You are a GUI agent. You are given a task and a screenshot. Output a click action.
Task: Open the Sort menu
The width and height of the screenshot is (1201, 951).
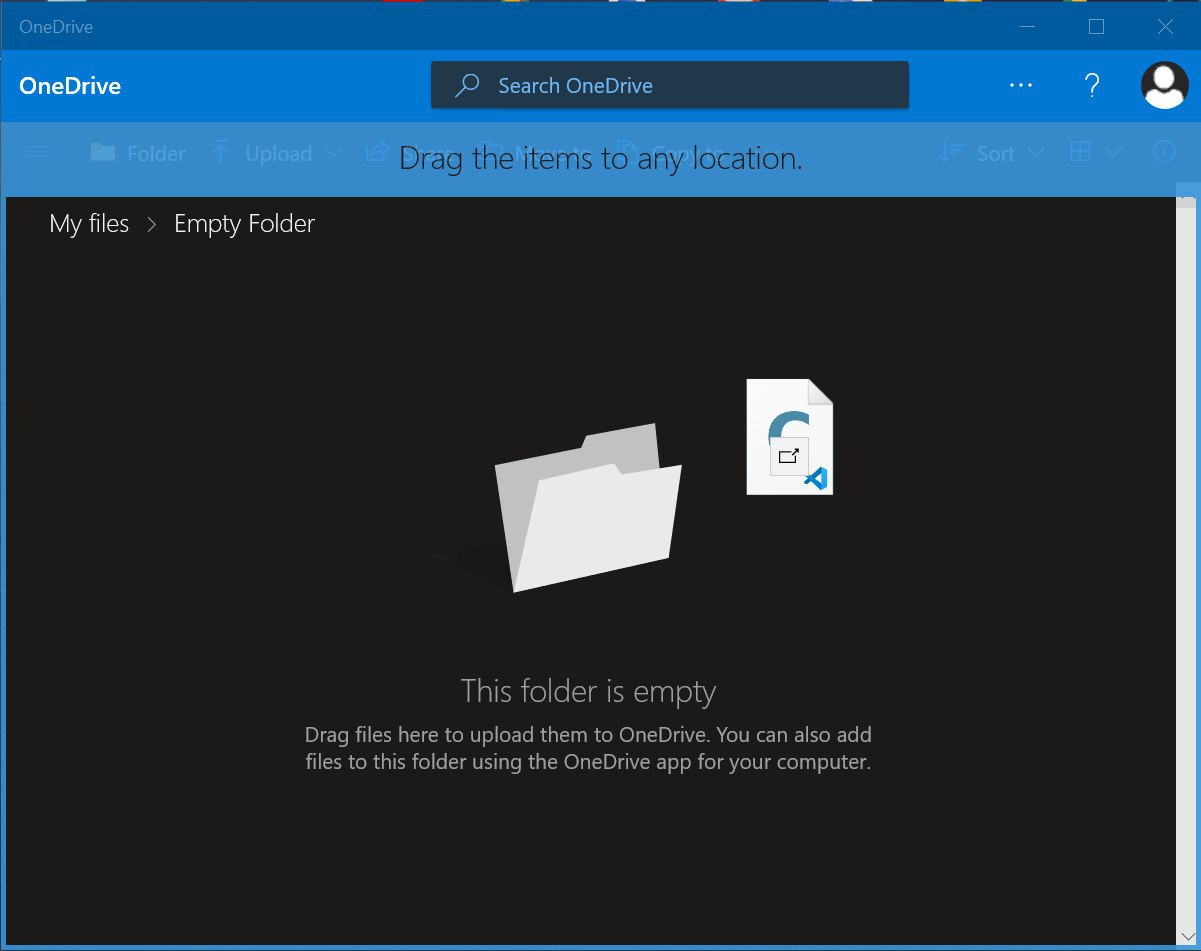pyautogui.click(x=992, y=153)
